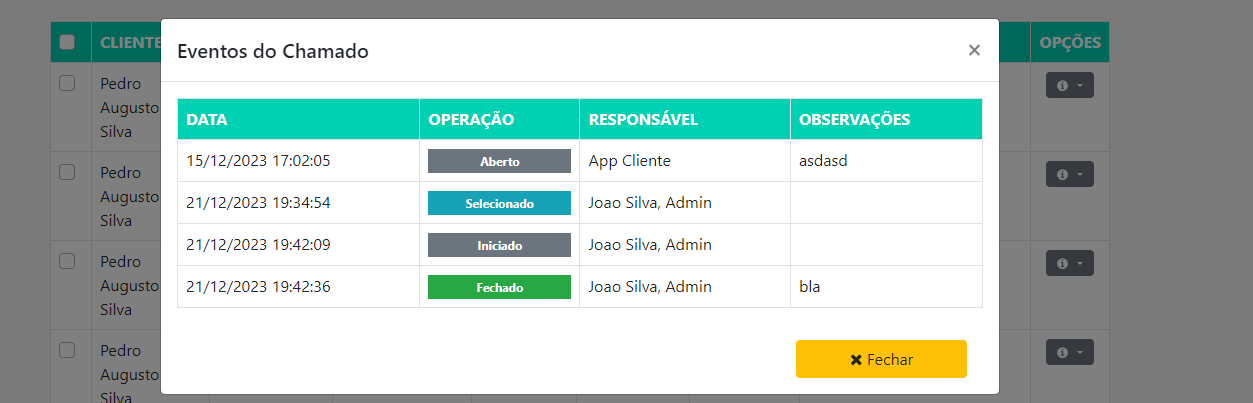Click the RESPONSÁVEL column header

pyautogui.click(x=643, y=119)
